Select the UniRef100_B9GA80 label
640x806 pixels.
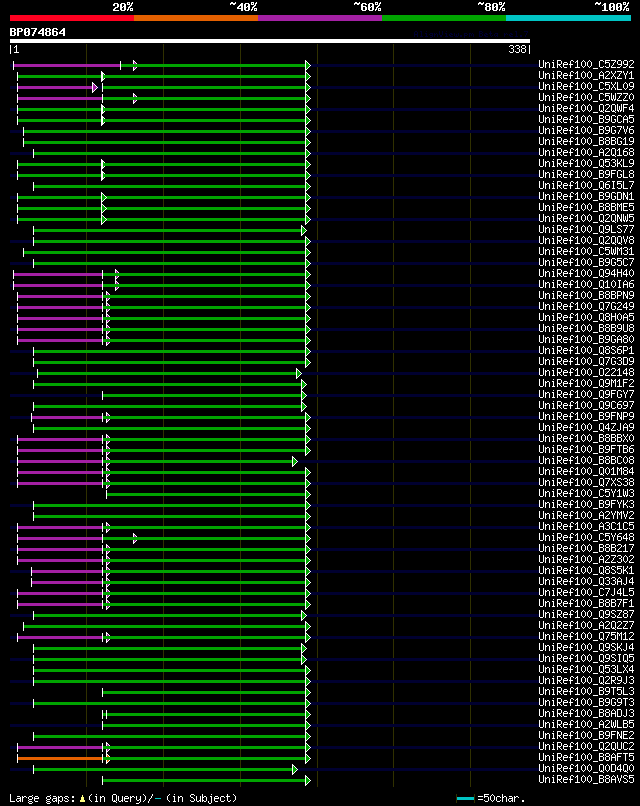586,340
